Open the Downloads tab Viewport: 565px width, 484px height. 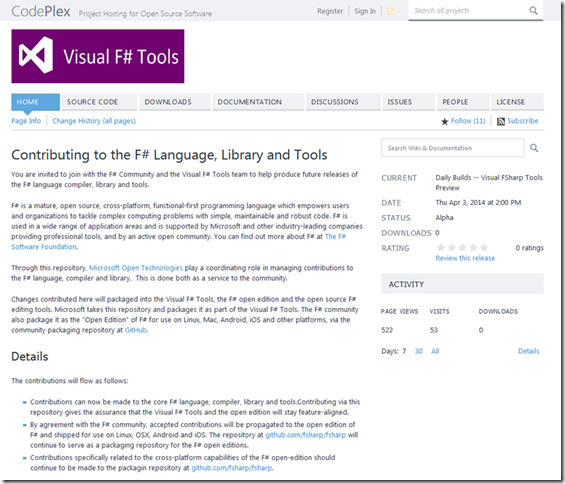click(175, 102)
